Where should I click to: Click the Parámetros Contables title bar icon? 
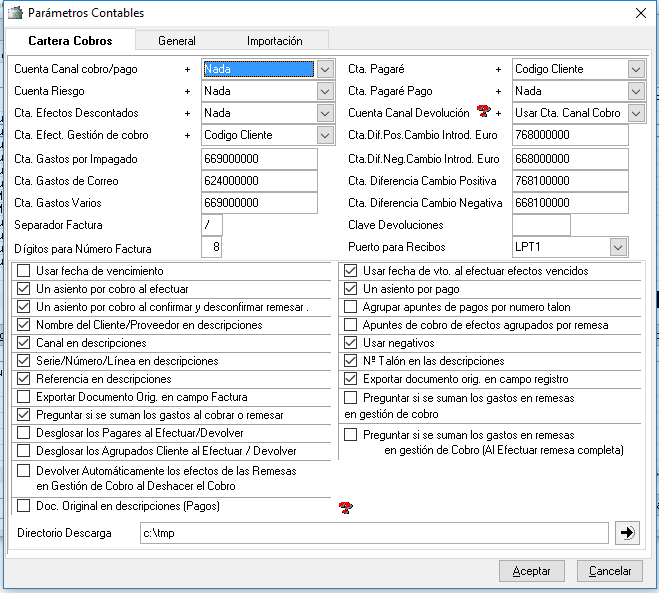coord(16,13)
